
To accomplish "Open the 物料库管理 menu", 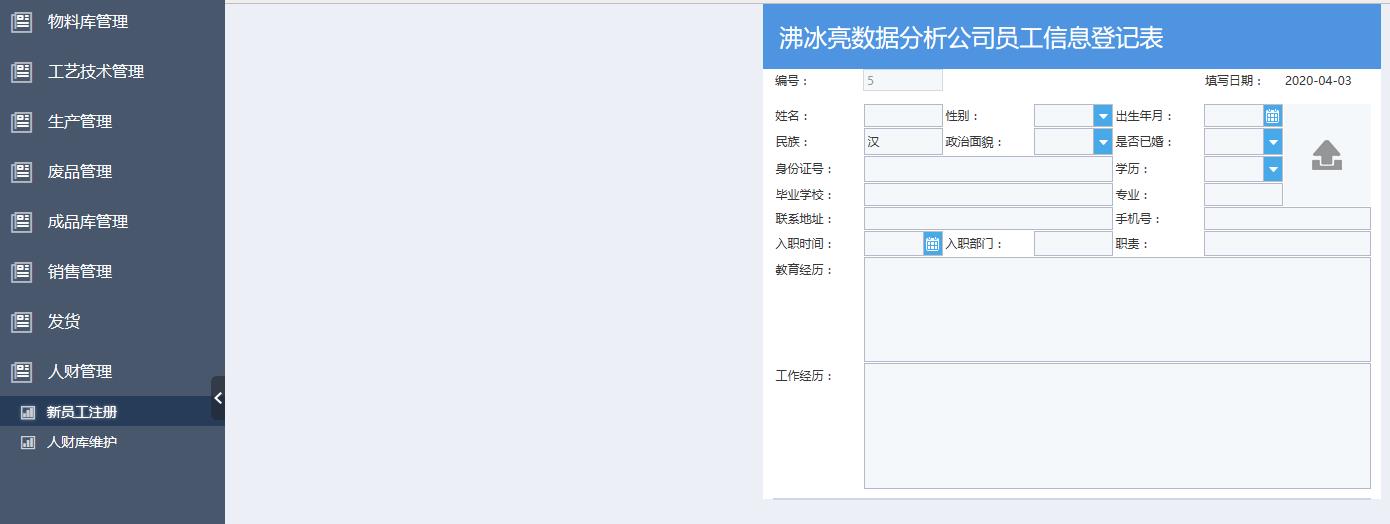I will (112, 22).
